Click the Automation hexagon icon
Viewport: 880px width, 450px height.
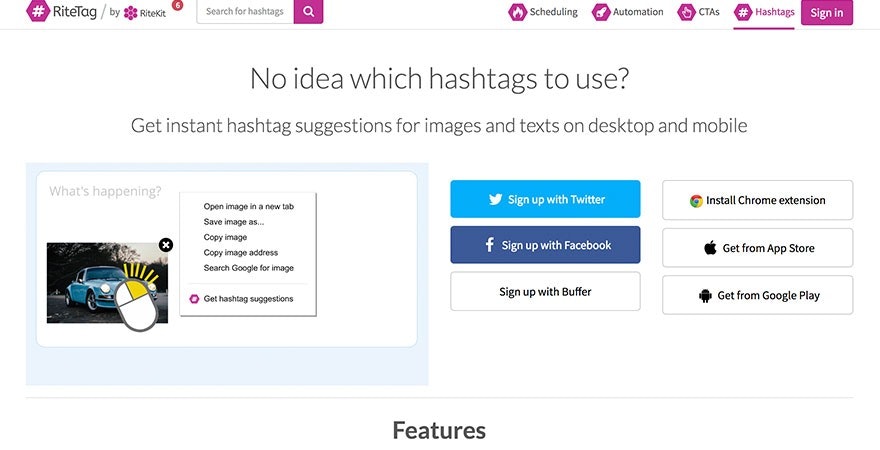(601, 13)
